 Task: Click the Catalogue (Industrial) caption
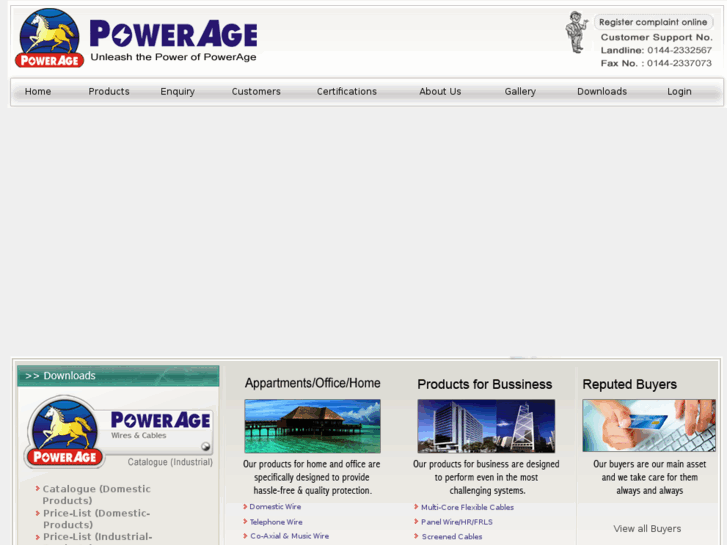[x=170, y=462]
